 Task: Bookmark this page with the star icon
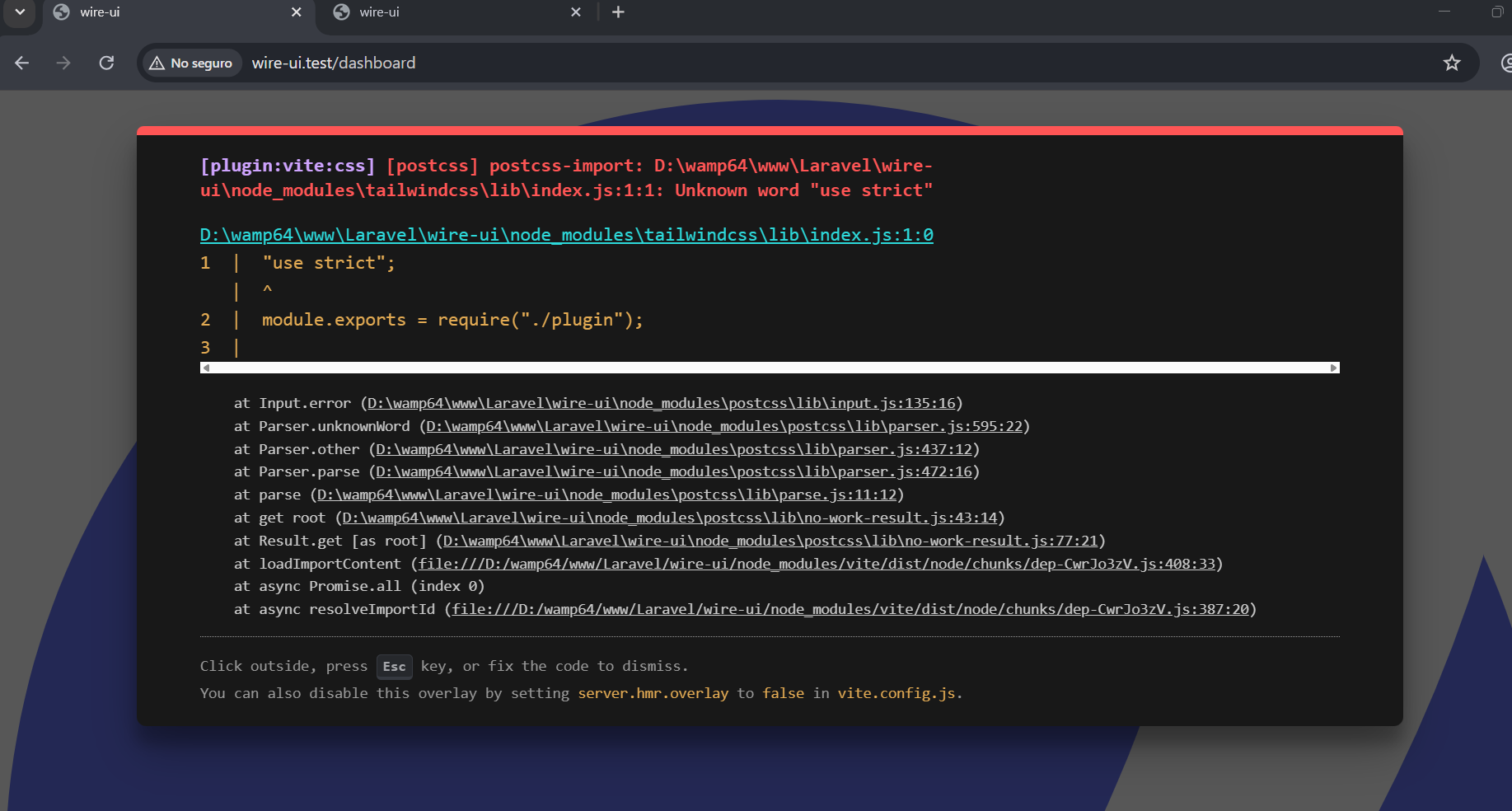(x=1451, y=63)
